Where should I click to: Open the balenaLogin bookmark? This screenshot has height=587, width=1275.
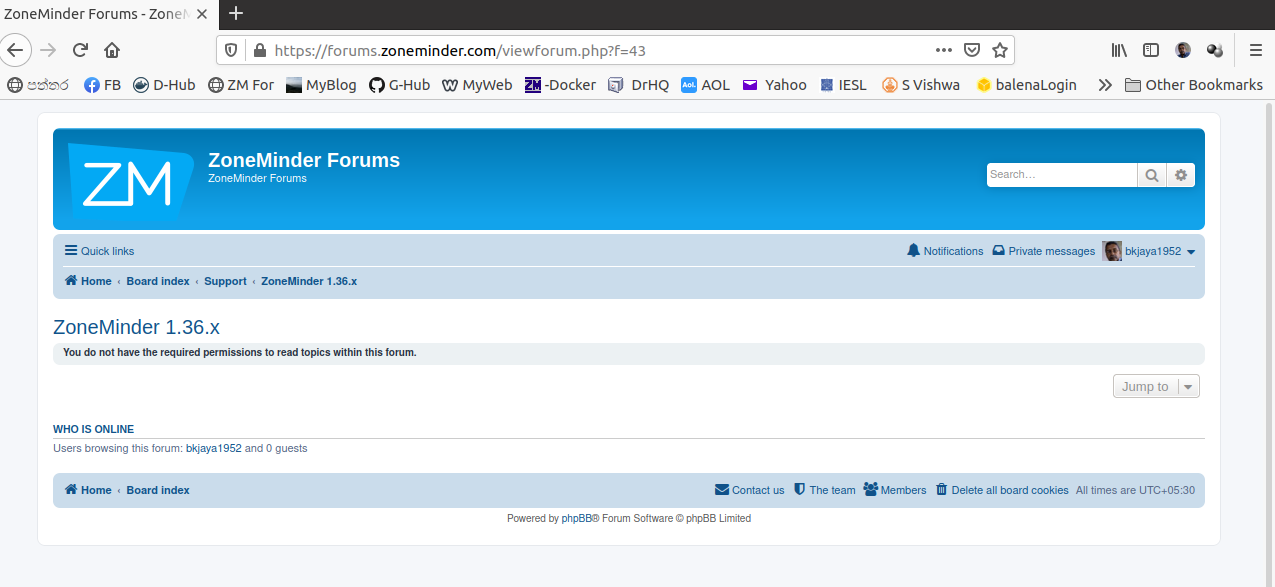1026,85
